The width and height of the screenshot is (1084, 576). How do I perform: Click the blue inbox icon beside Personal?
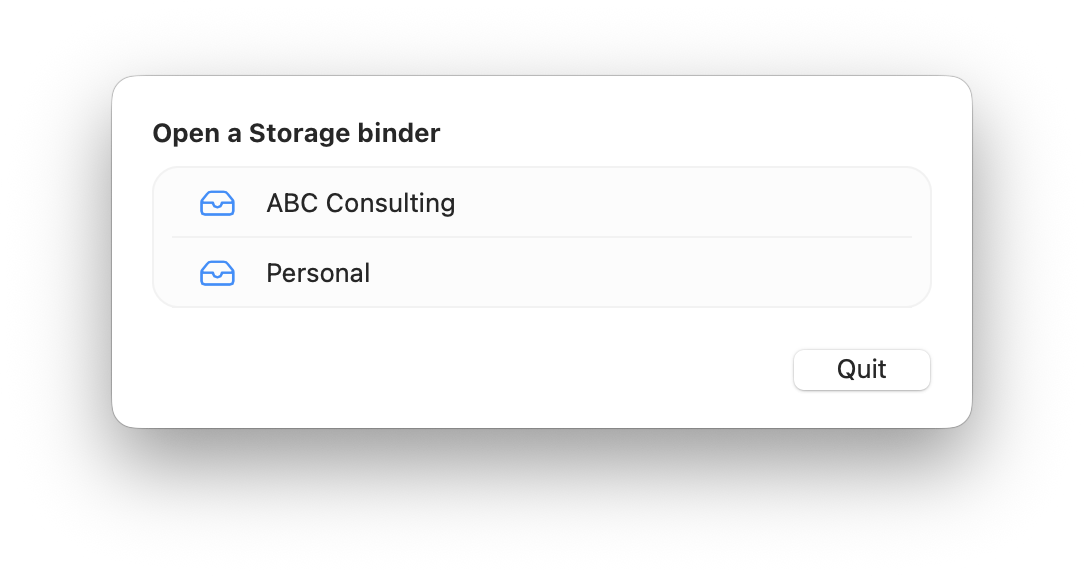[x=217, y=273]
